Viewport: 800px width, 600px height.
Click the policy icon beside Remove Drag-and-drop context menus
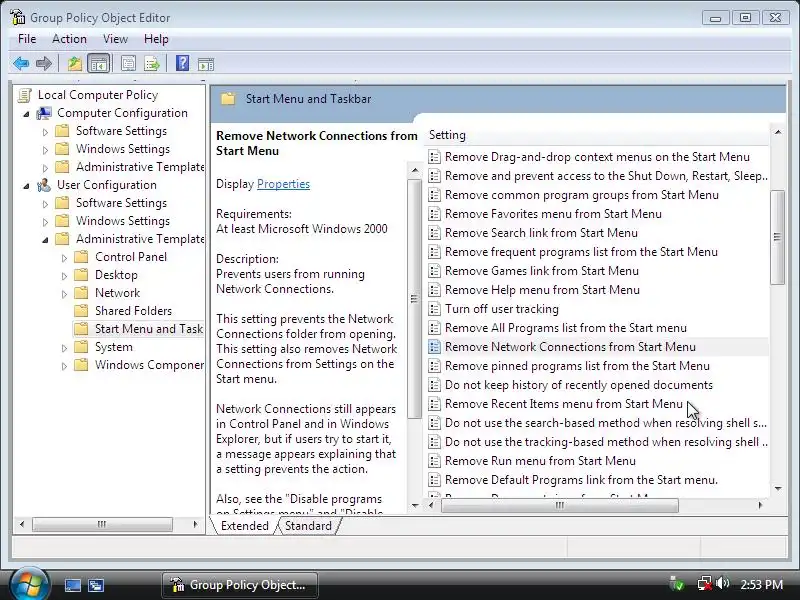[434, 157]
